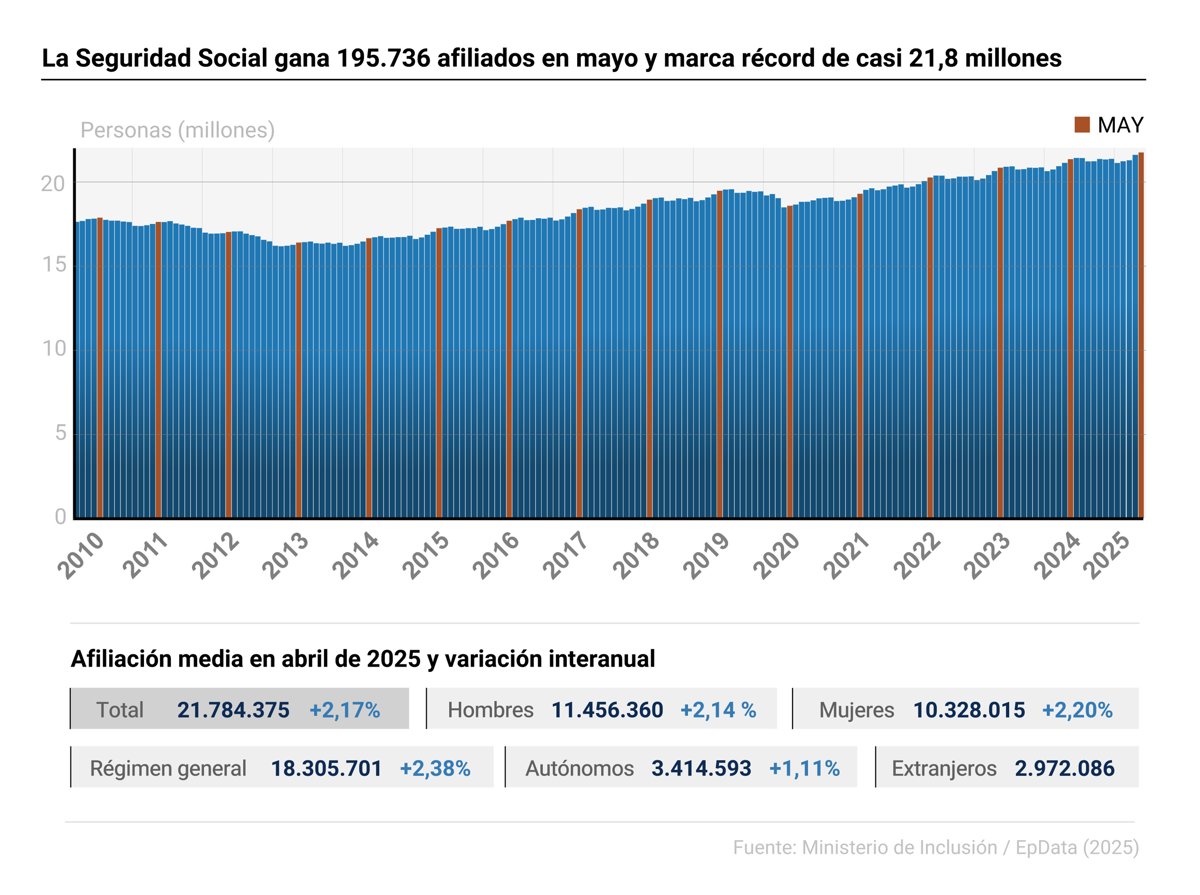Click the orange MAY legend swatch

coord(1081,125)
